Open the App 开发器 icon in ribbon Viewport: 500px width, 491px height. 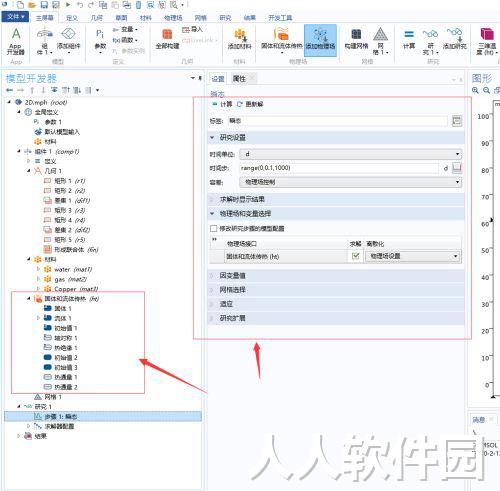click(16, 41)
